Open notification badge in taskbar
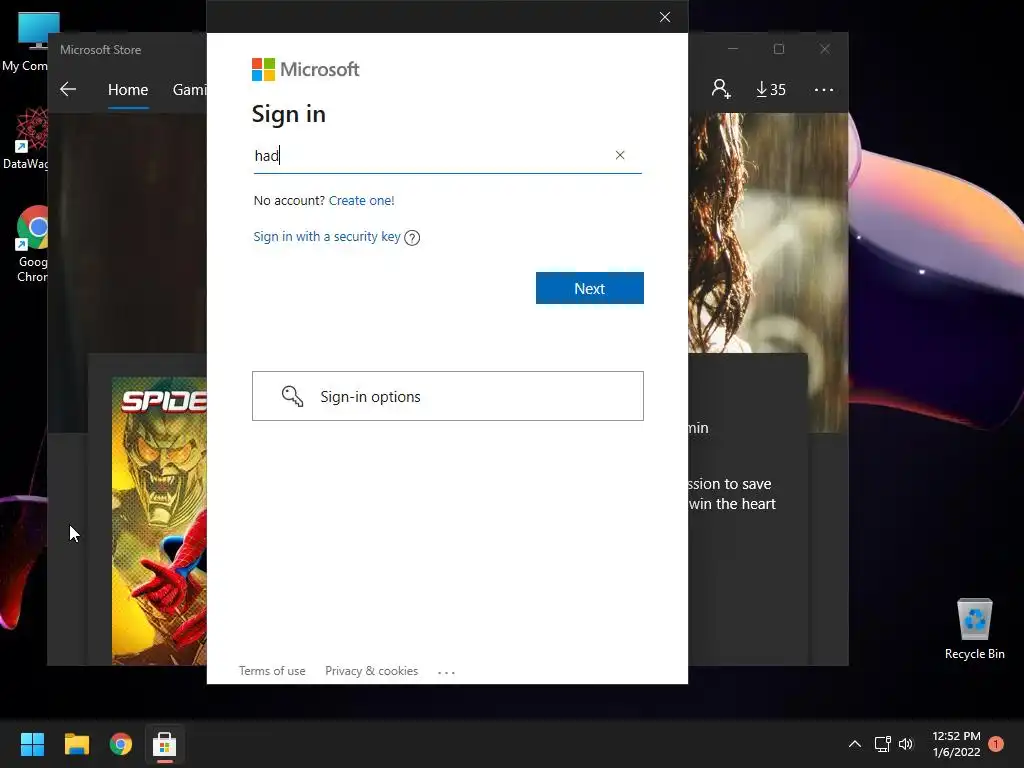The height and width of the screenshot is (768, 1024). point(996,743)
